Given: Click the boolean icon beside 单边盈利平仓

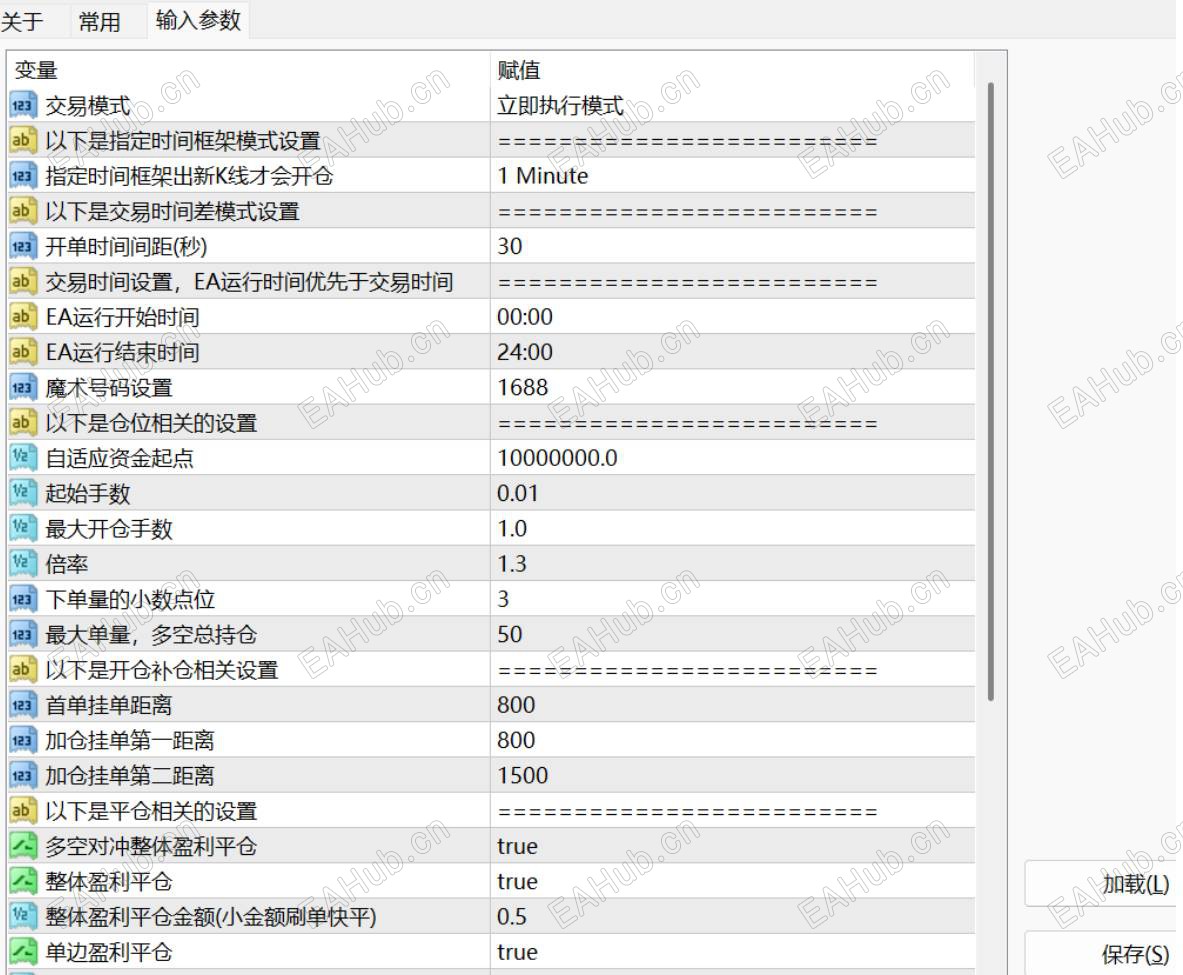Looking at the screenshot, I should (23, 952).
